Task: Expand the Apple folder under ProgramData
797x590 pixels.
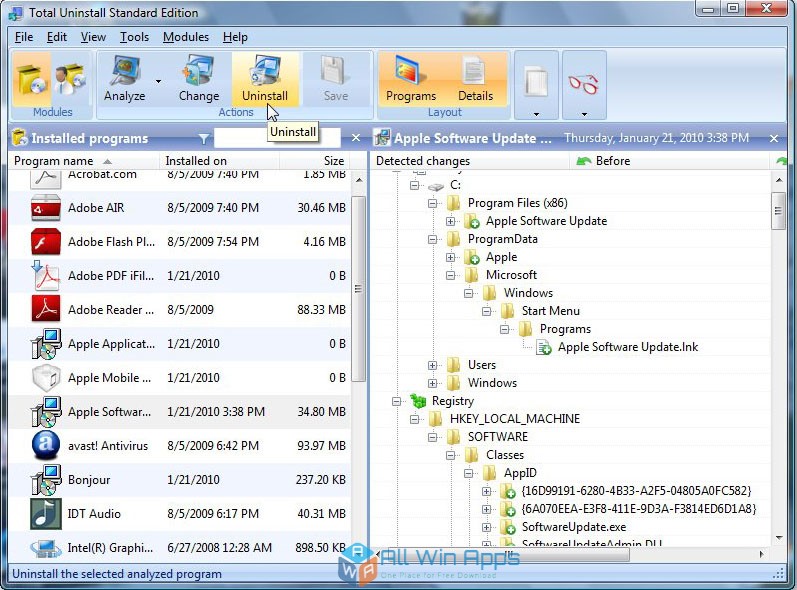Action: [x=450, y=257]
